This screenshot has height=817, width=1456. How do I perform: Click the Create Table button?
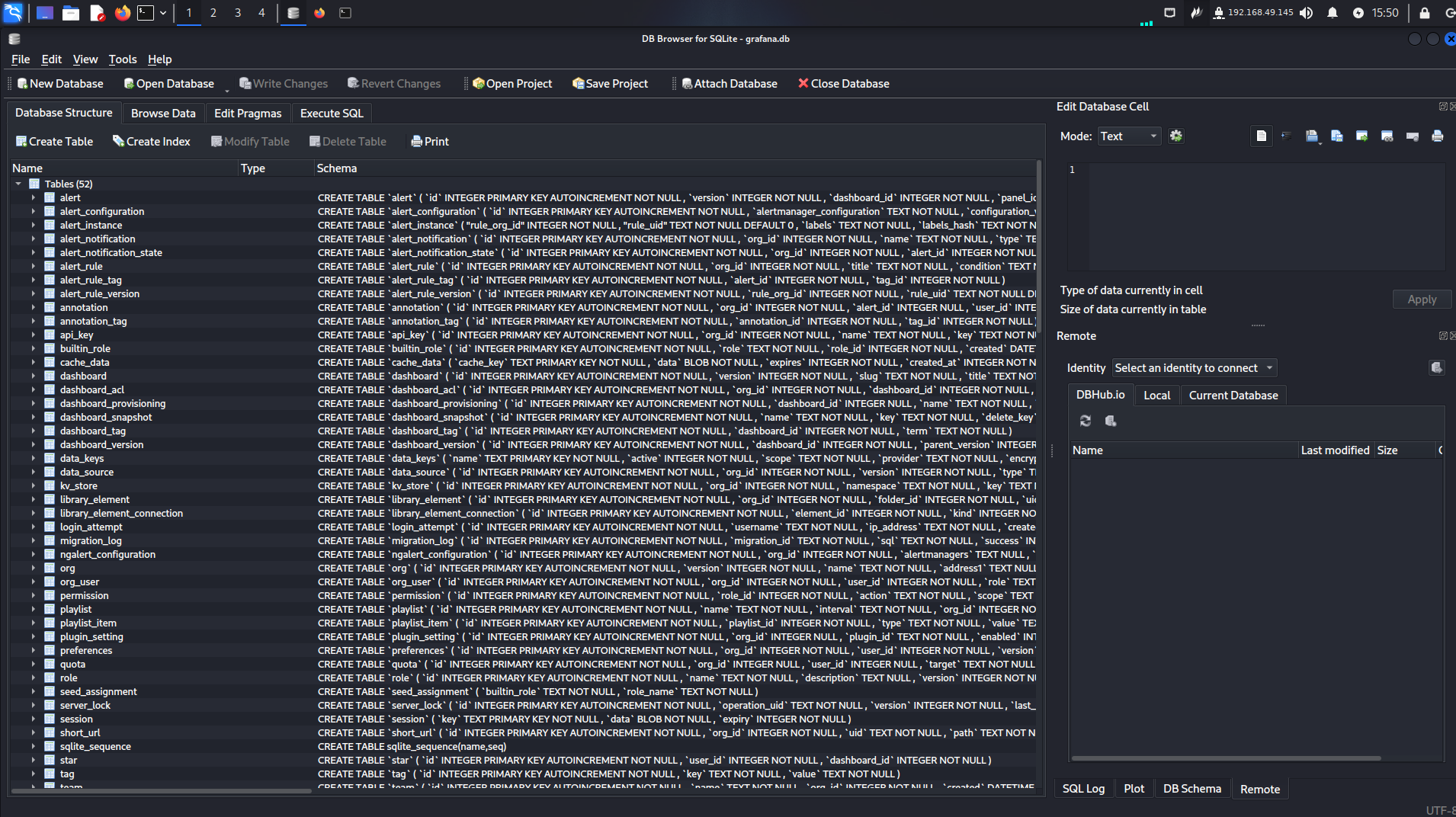54,142
